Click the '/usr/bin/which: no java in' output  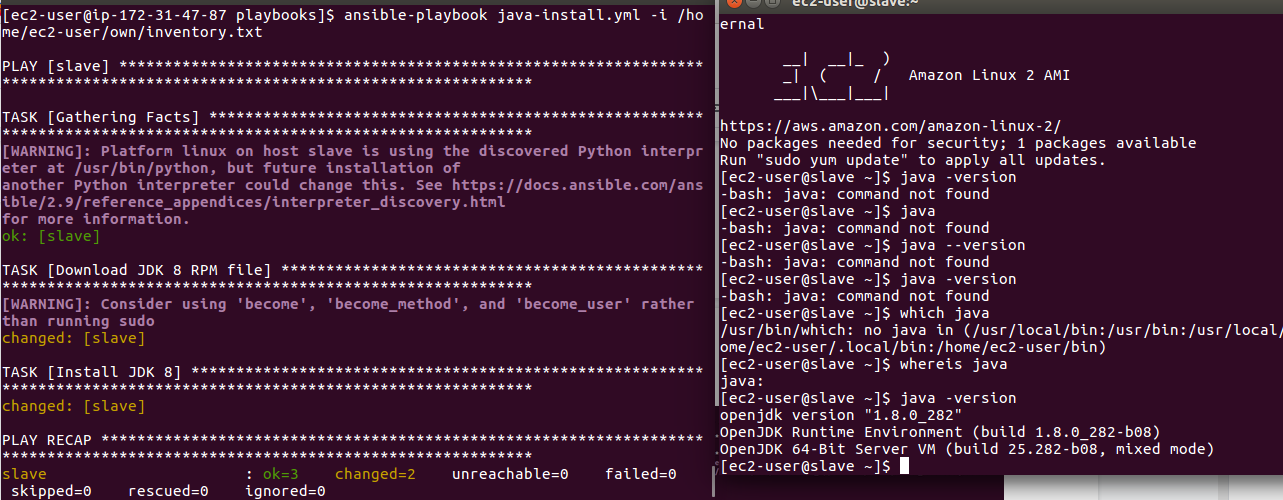pyautogui.click(x=1001, y=330)
